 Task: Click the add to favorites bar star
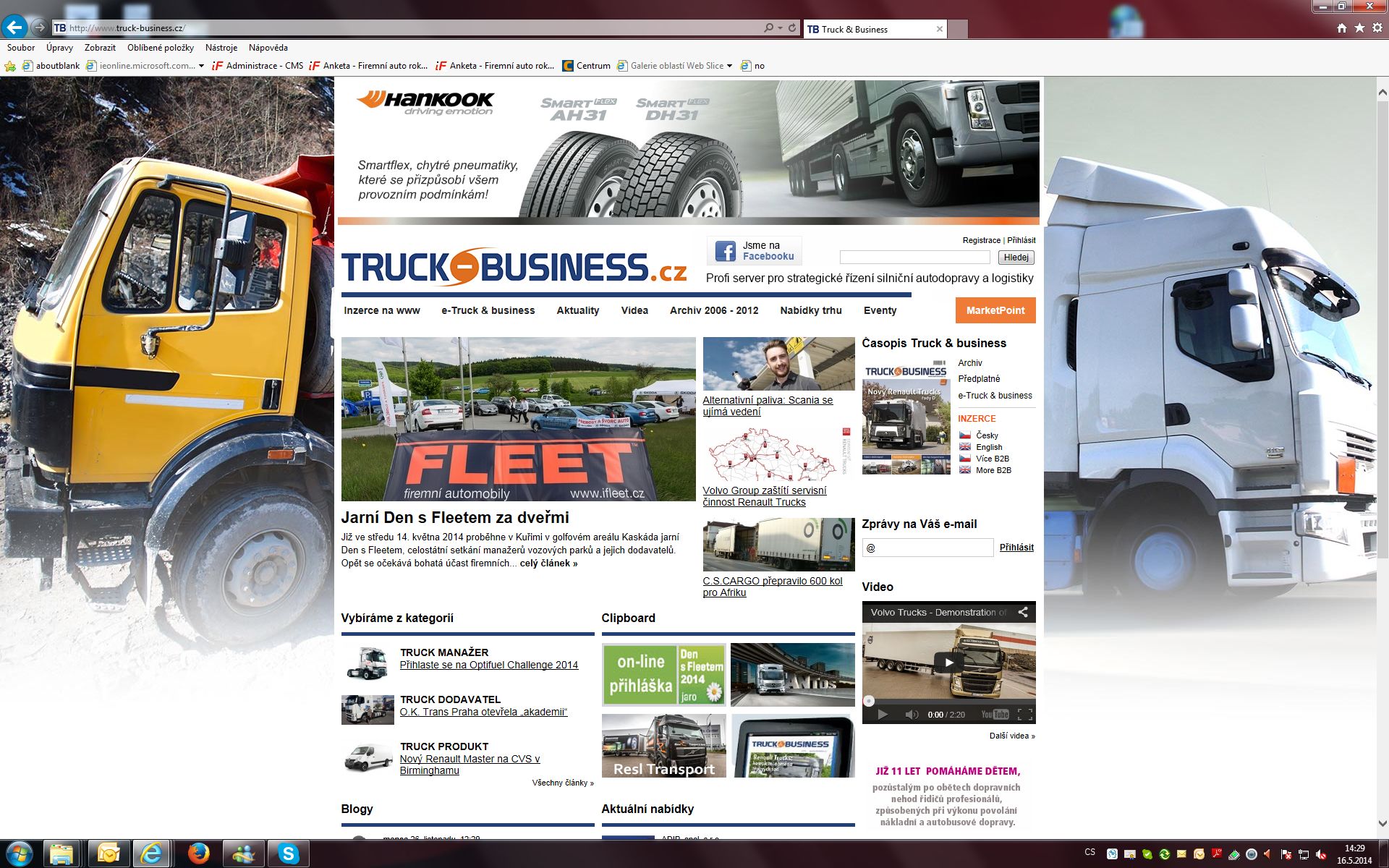pyautogui.click(x=10, y=66)
